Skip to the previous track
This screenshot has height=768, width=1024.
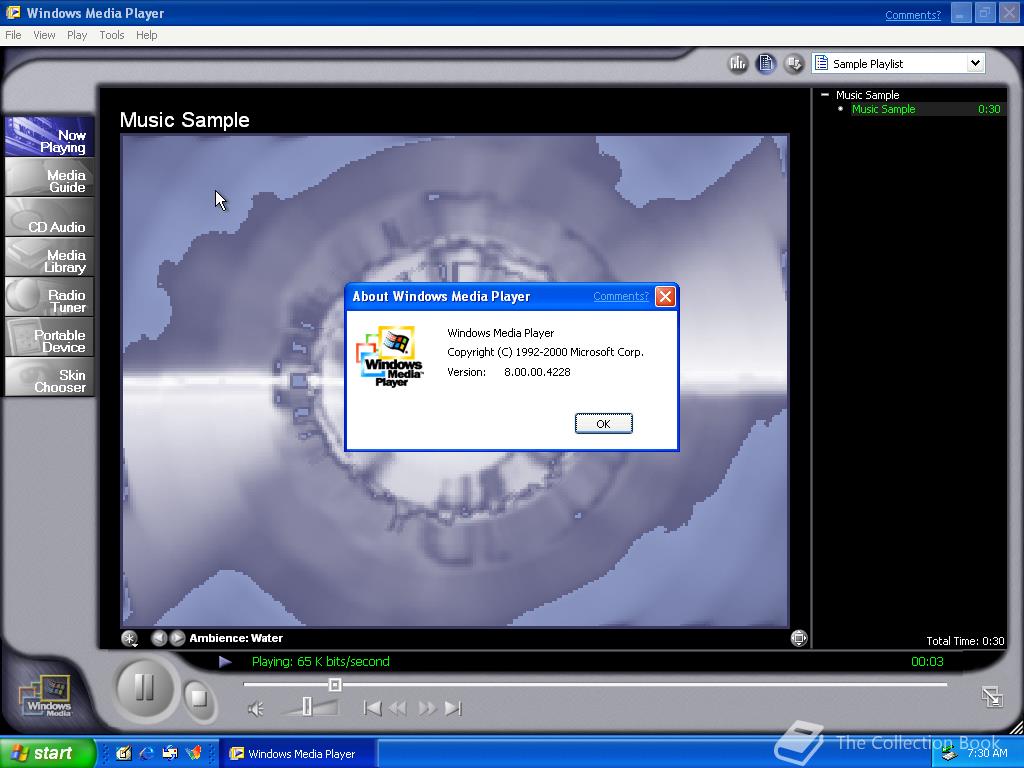(x=372, y=708)
